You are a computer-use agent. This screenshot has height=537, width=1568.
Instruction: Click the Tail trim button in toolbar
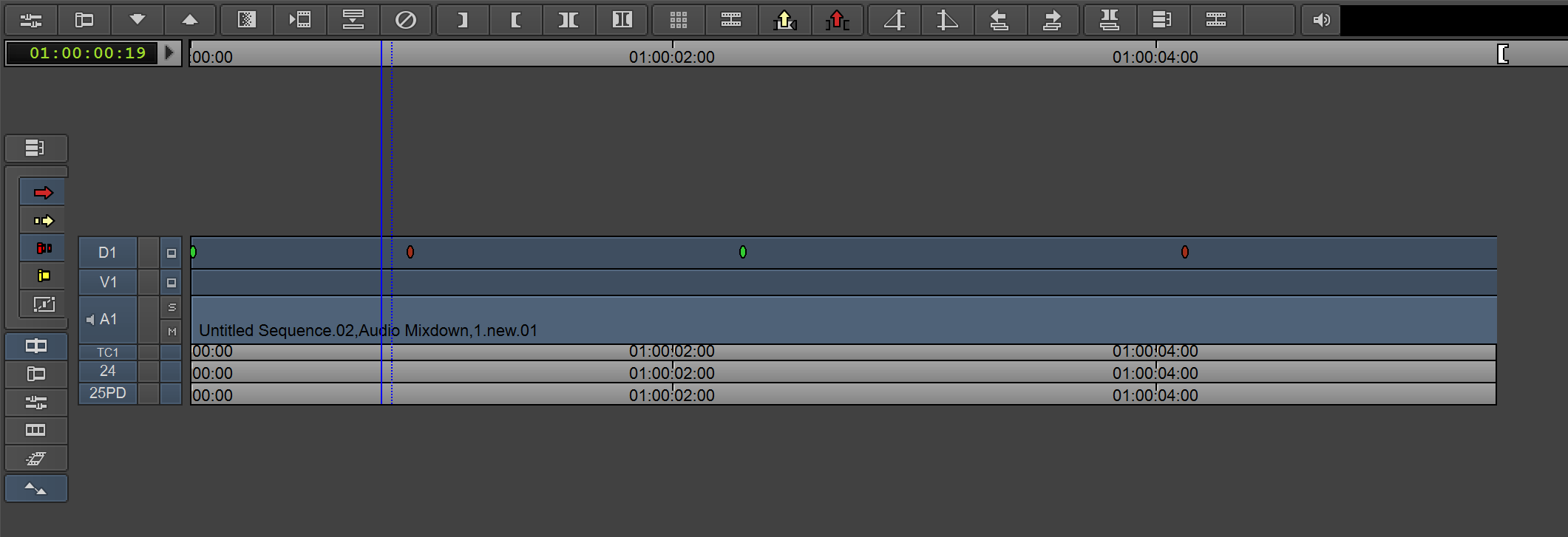pyautogui.click(x=947, y=20)
